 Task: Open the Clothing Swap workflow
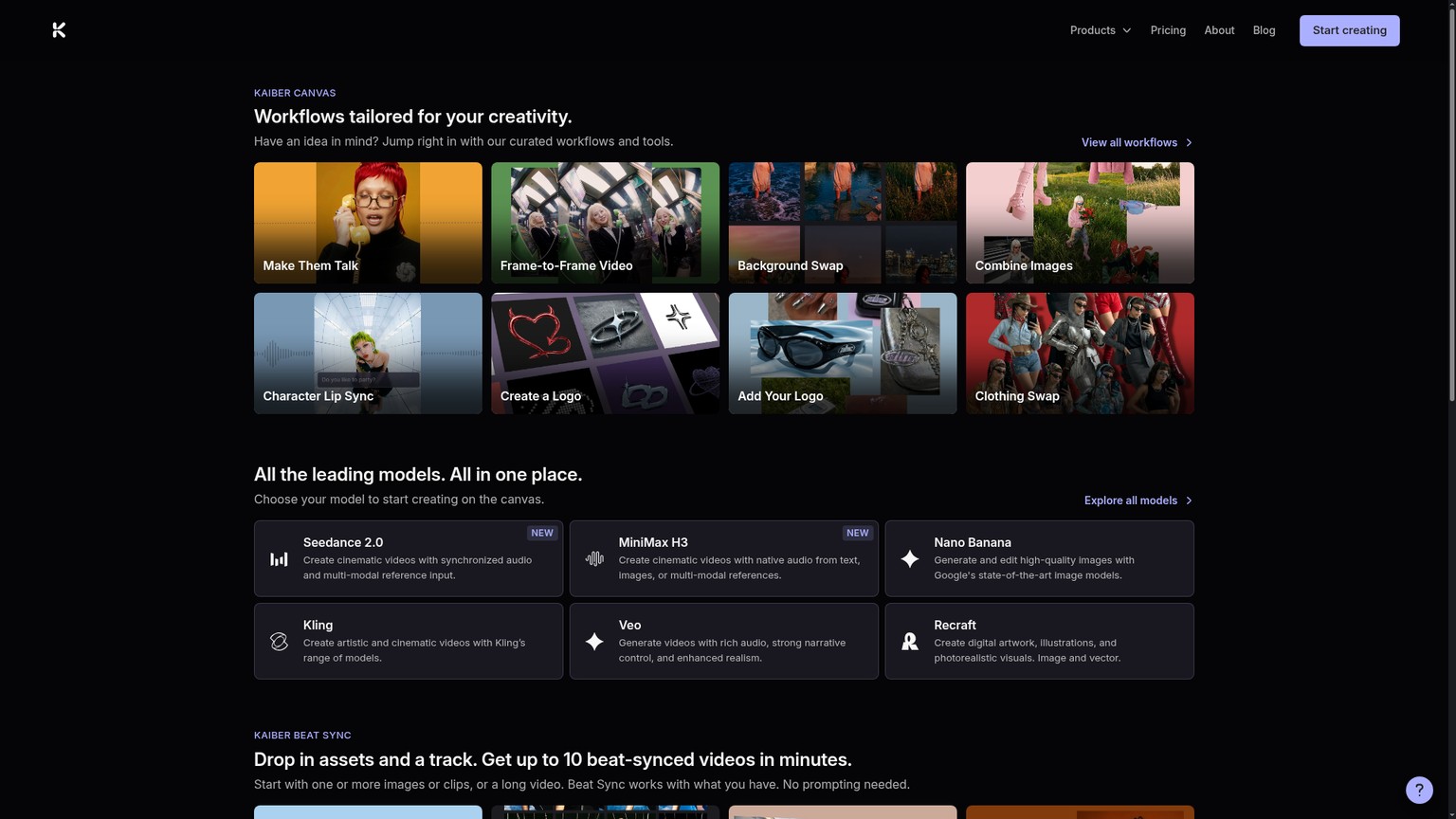pos(1080,354)
